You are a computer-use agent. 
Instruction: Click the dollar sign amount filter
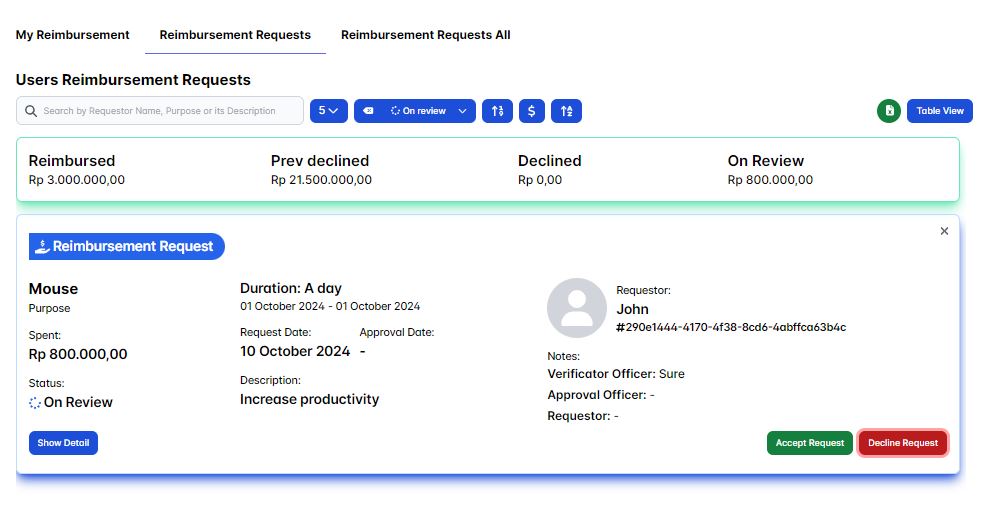click(532, 111)
